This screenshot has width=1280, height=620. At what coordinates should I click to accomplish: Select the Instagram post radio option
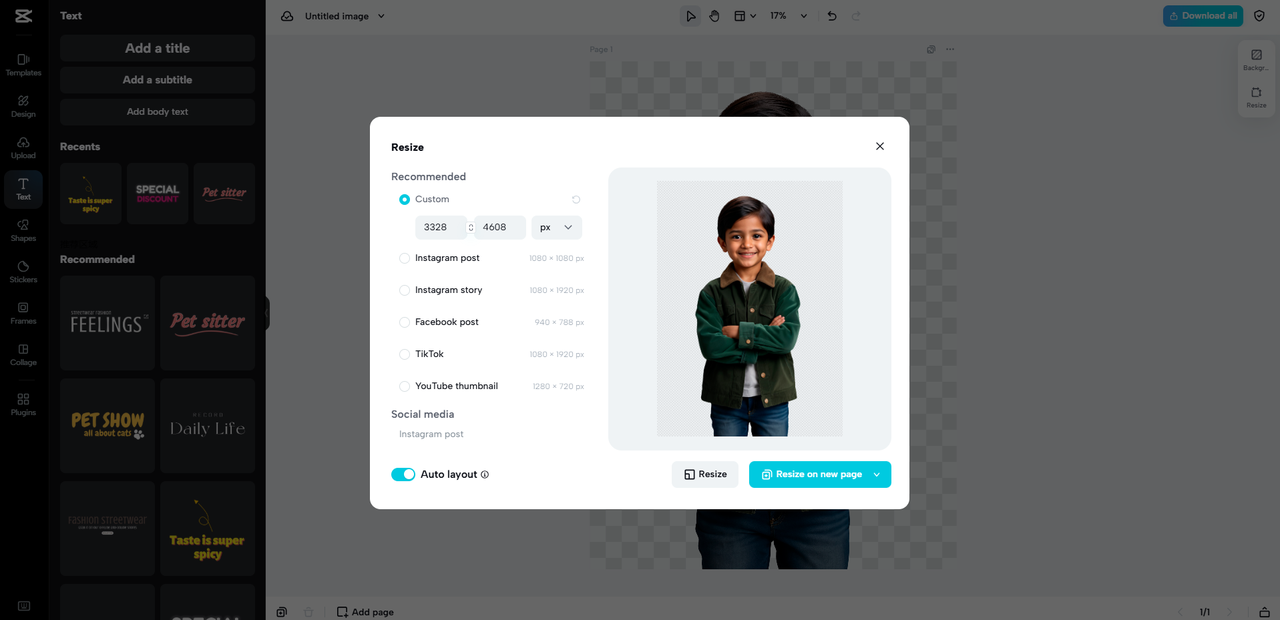tap(404, 258)
